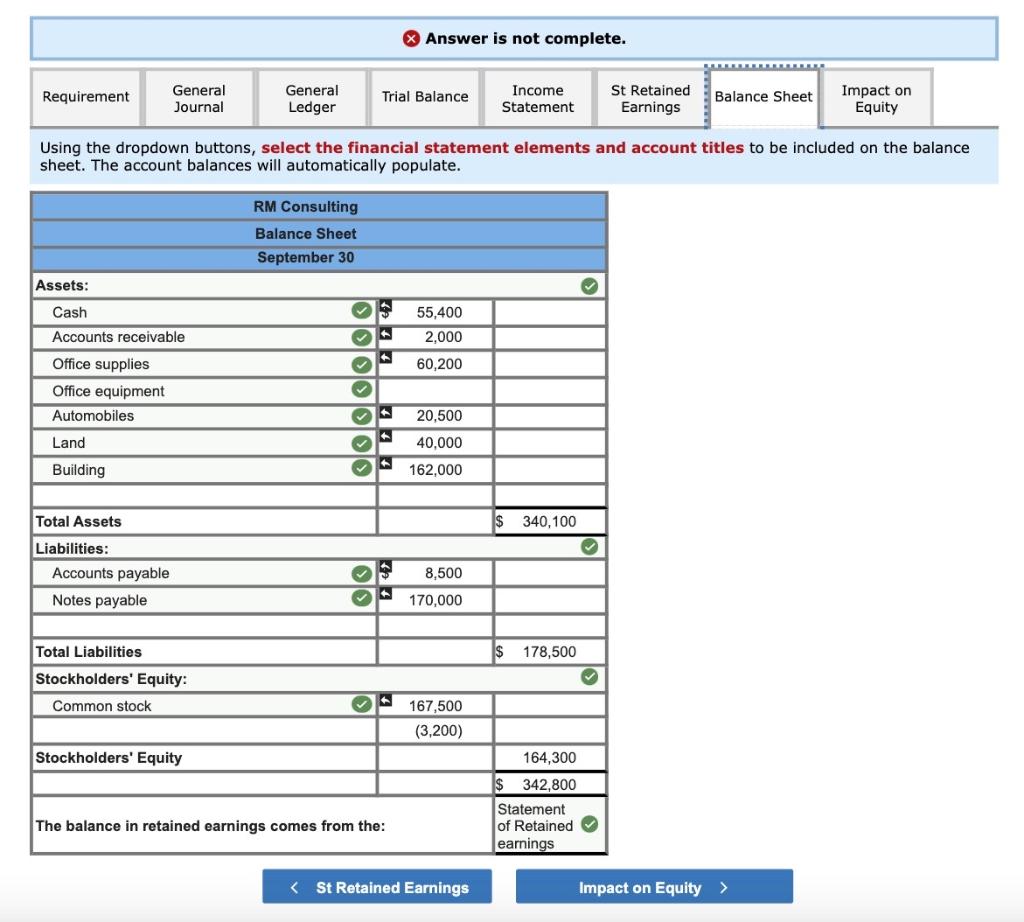The height and width of the screenshot is (922, 1024).
Task: Click the red X error icon
Action: coord(411,39)
